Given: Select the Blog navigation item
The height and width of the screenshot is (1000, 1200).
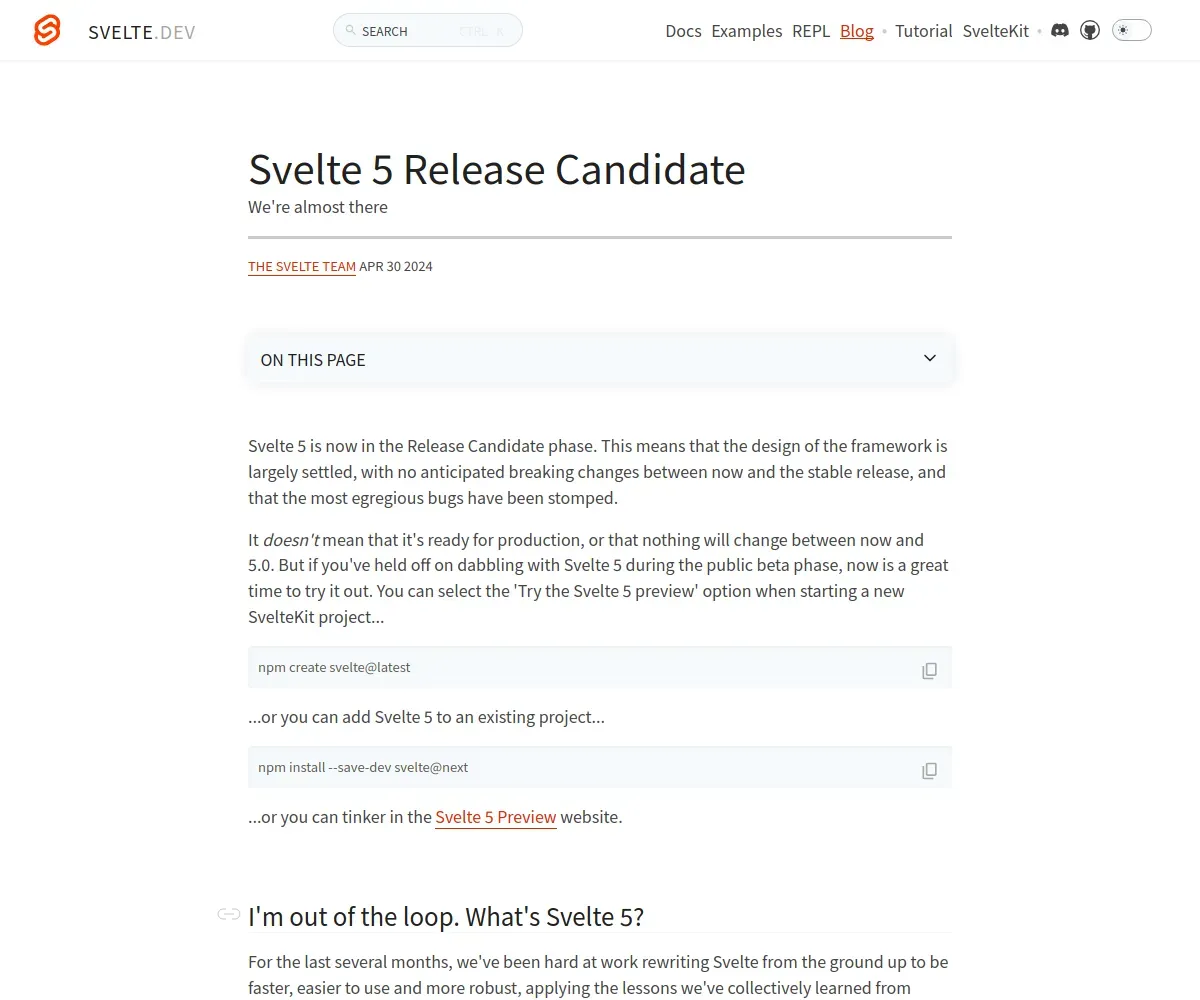Looking at the screenshot, I should [x=857, y=31].
